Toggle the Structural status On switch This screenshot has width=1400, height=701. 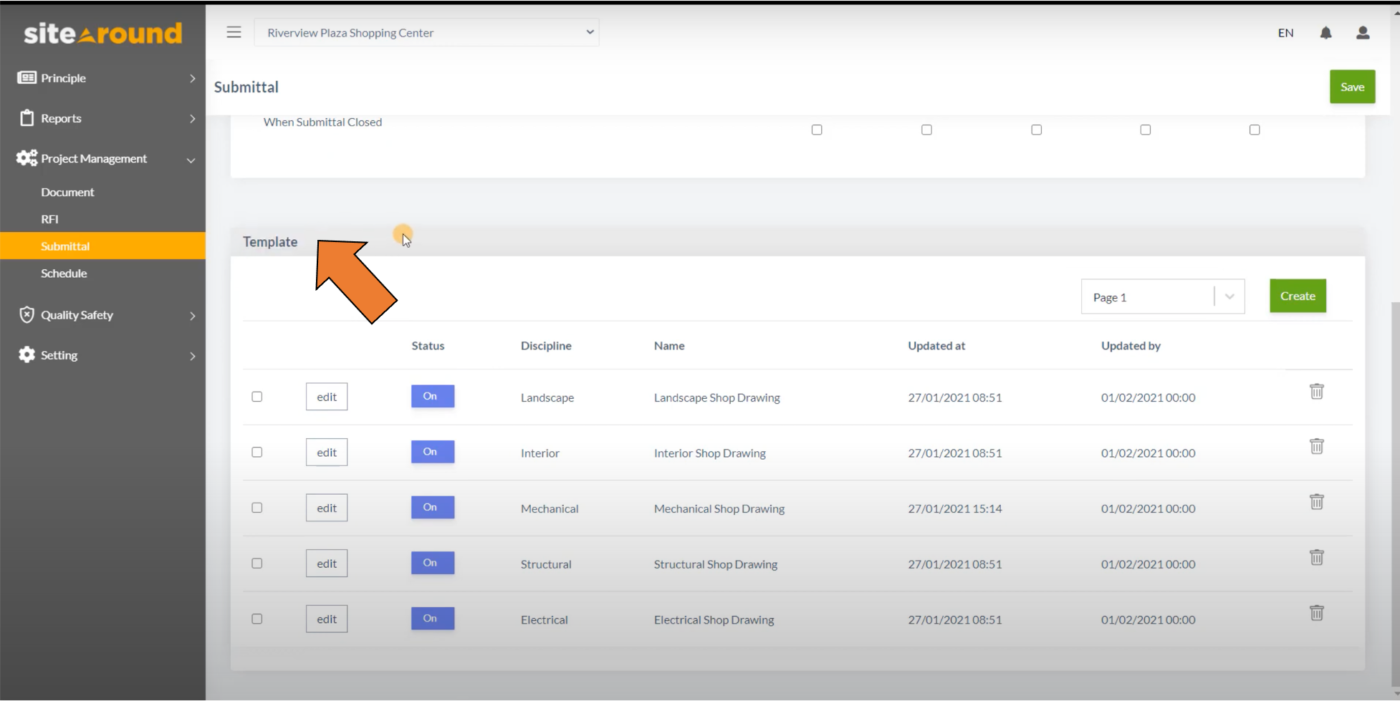[433, 563]
